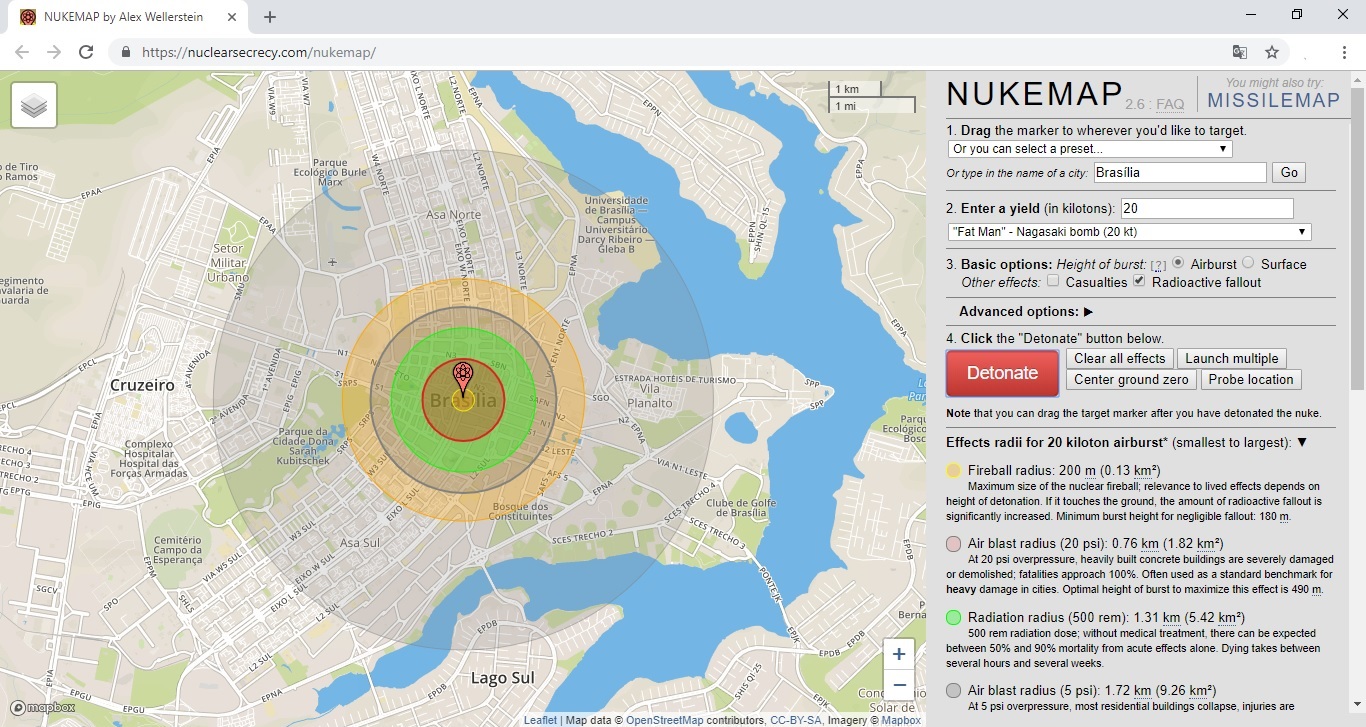View the site security lock info
The image size is (1366, 727).
[126, 52]
